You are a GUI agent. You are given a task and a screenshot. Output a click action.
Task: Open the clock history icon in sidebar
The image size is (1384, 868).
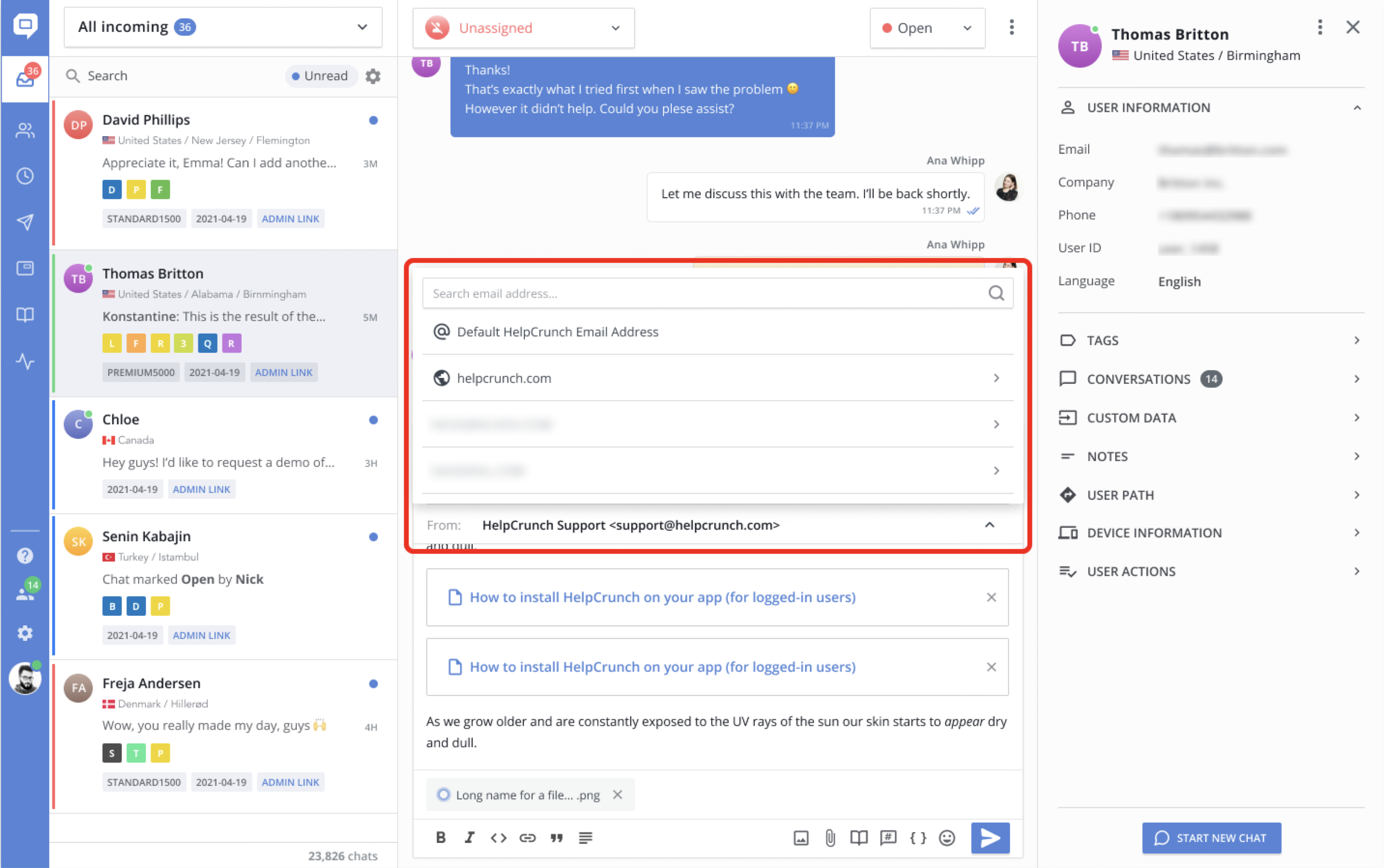click(x=25, y=176)
